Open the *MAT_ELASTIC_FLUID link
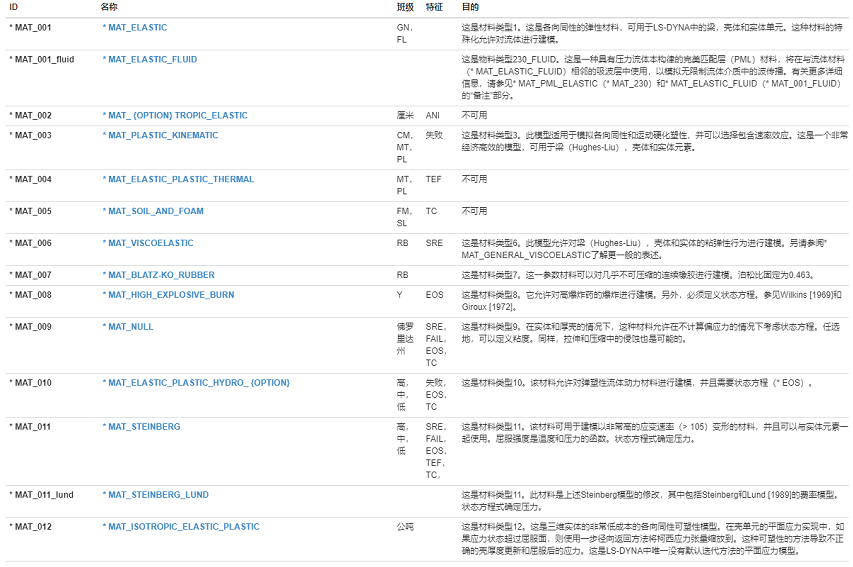The height and width of the screenshot is (567, 853). pyautogui.click(x=150, y=59)
